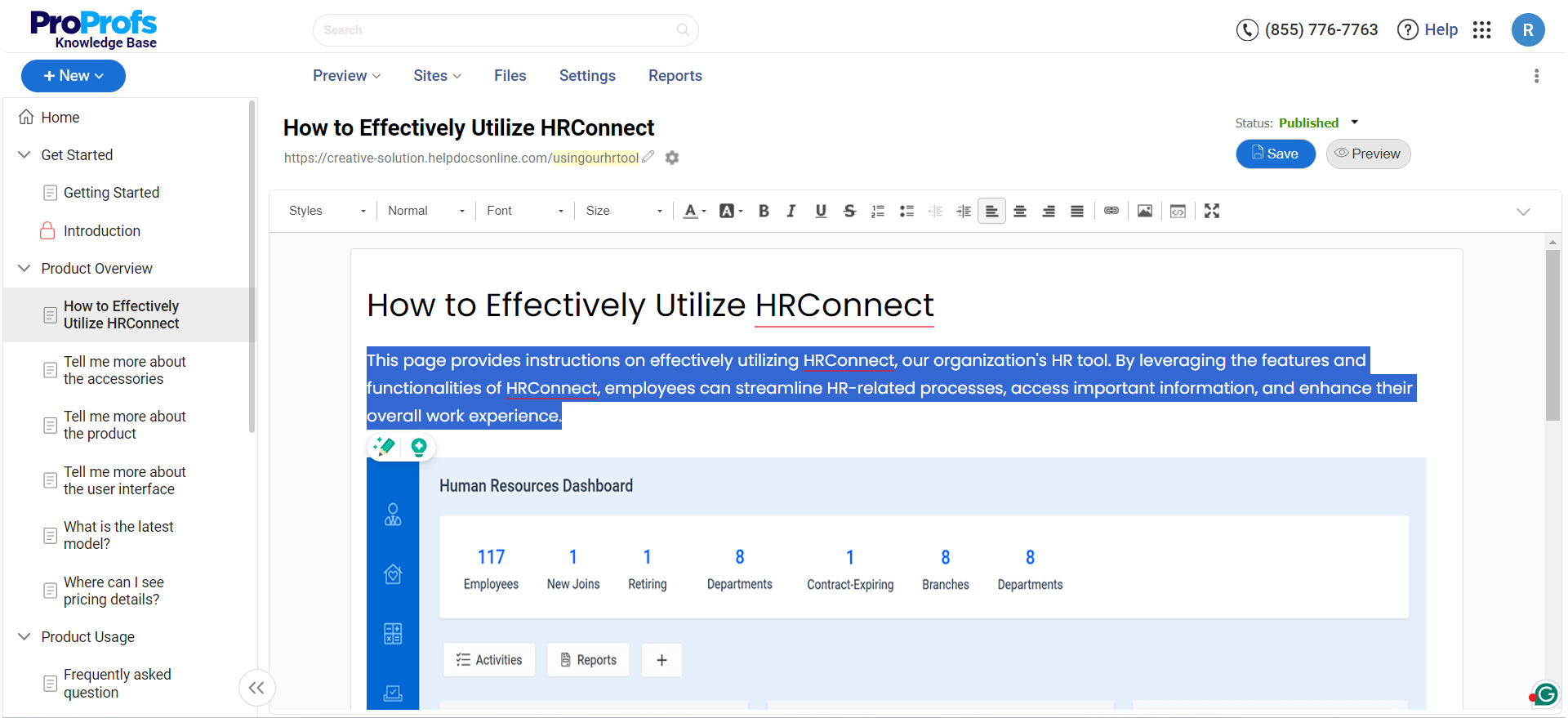Create new item with New button
This screenshot has width=1568, height=718.
pos(73,76)
